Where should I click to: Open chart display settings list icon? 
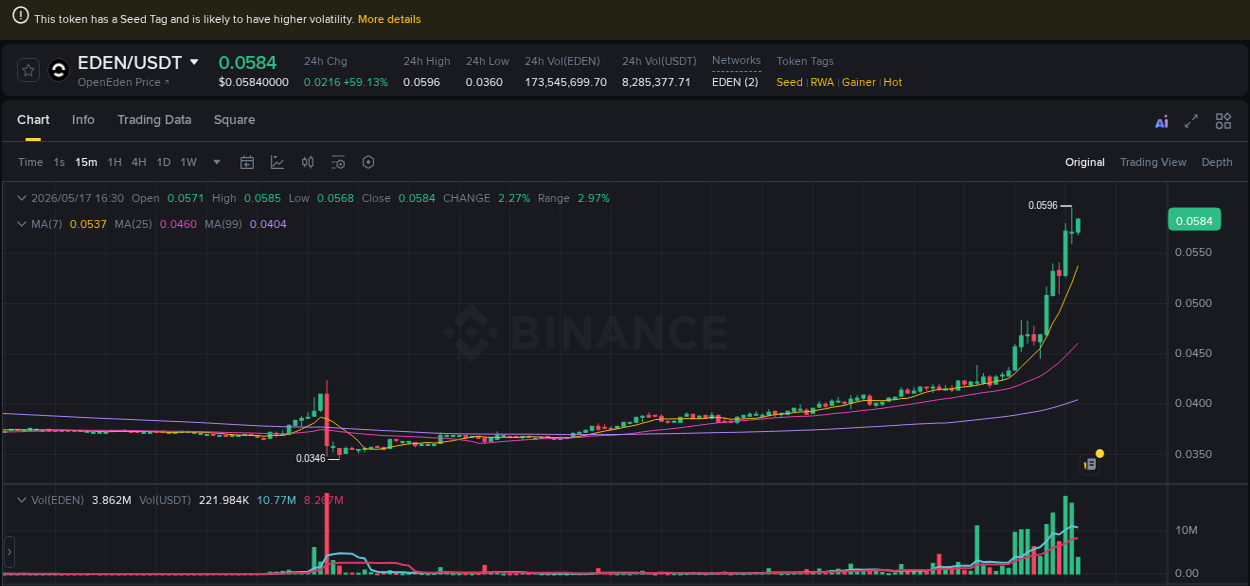tap(338, 162)
